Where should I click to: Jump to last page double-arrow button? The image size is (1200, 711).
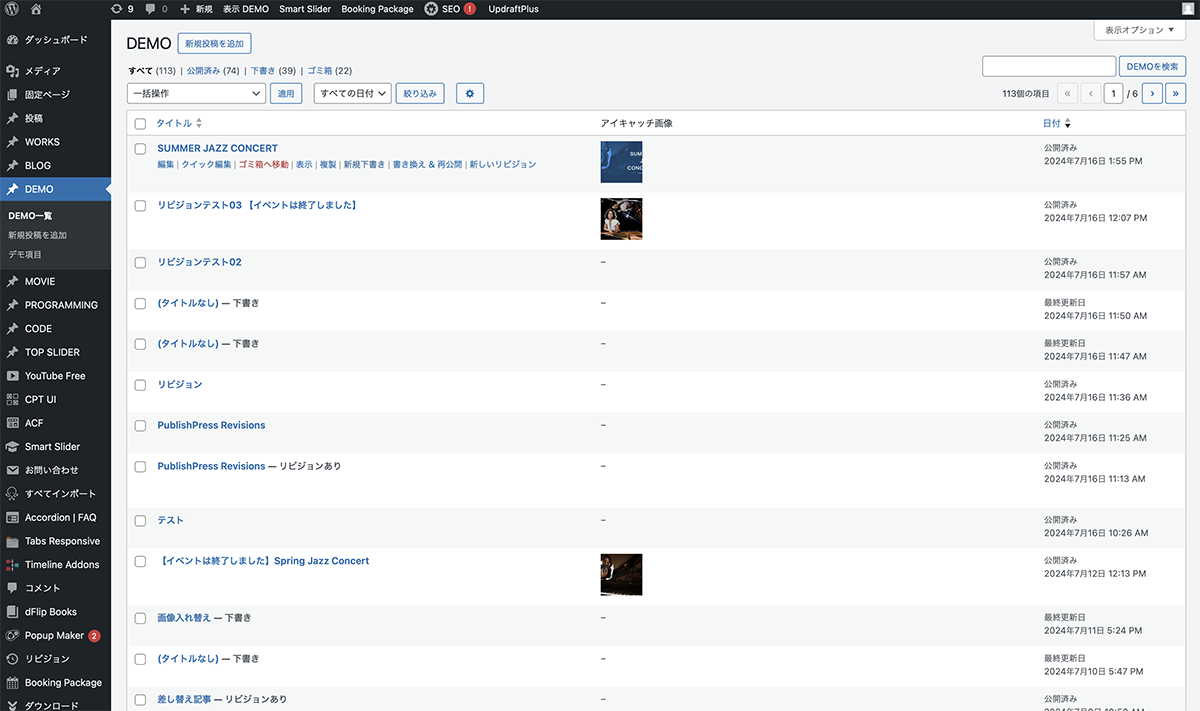tap(1175, 93)
